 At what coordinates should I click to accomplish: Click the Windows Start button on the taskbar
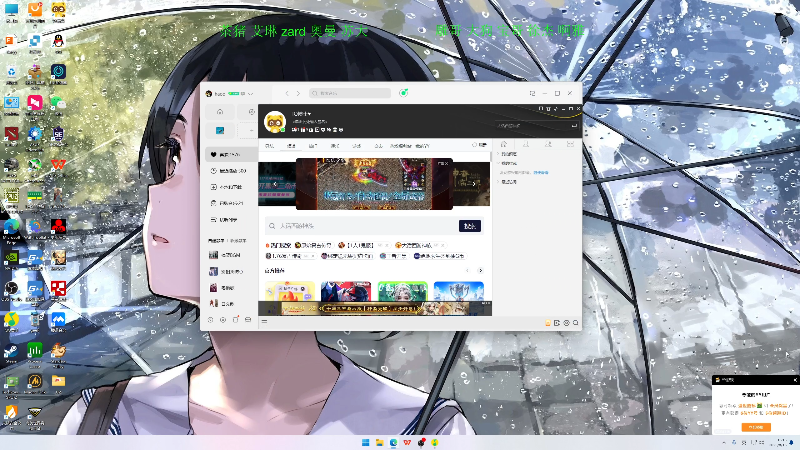coord(365,442)
